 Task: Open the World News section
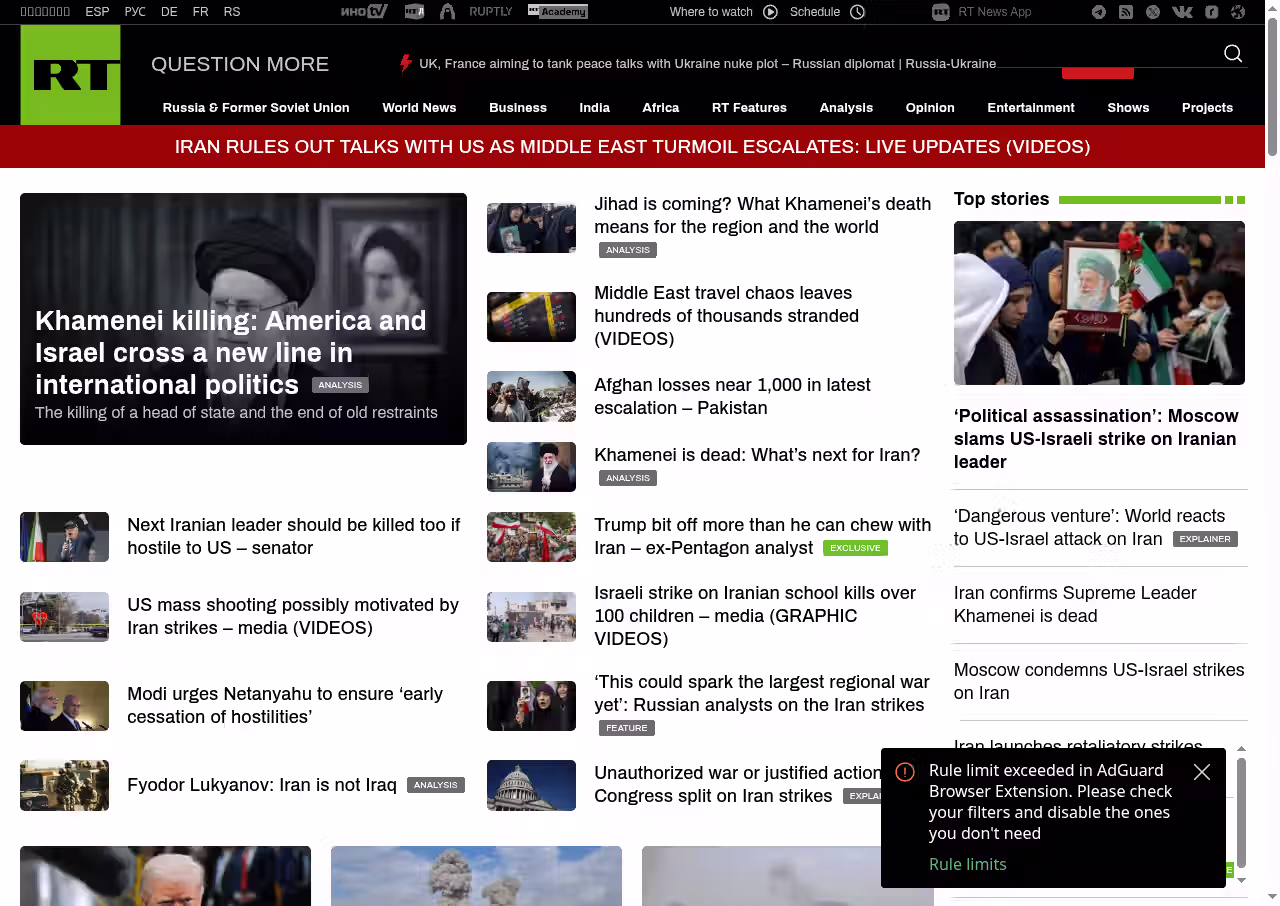(x=419, y=108)
